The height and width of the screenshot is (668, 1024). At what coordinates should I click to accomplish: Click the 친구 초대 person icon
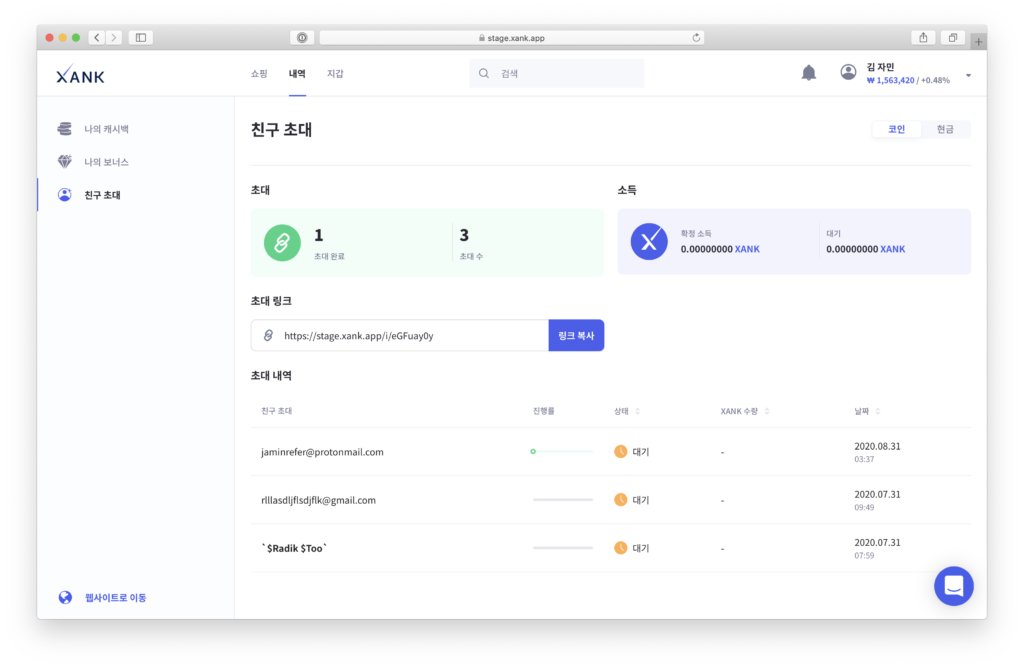tap(64, 195)
